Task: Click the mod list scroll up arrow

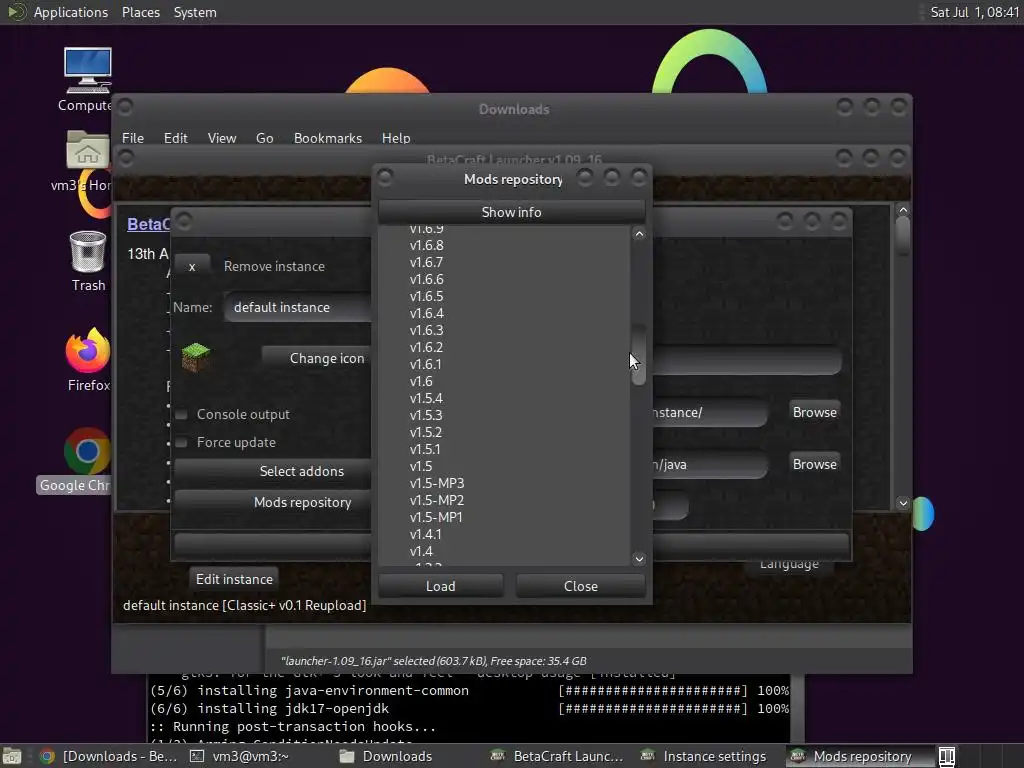Action: [x=639, y=234]
